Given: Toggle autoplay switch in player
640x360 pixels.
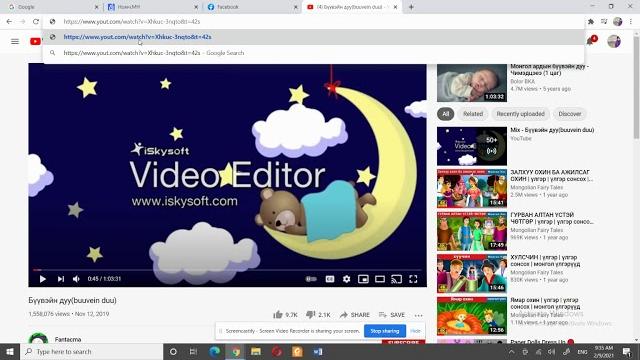Looking at the screenshot, I should coord(311,279).
